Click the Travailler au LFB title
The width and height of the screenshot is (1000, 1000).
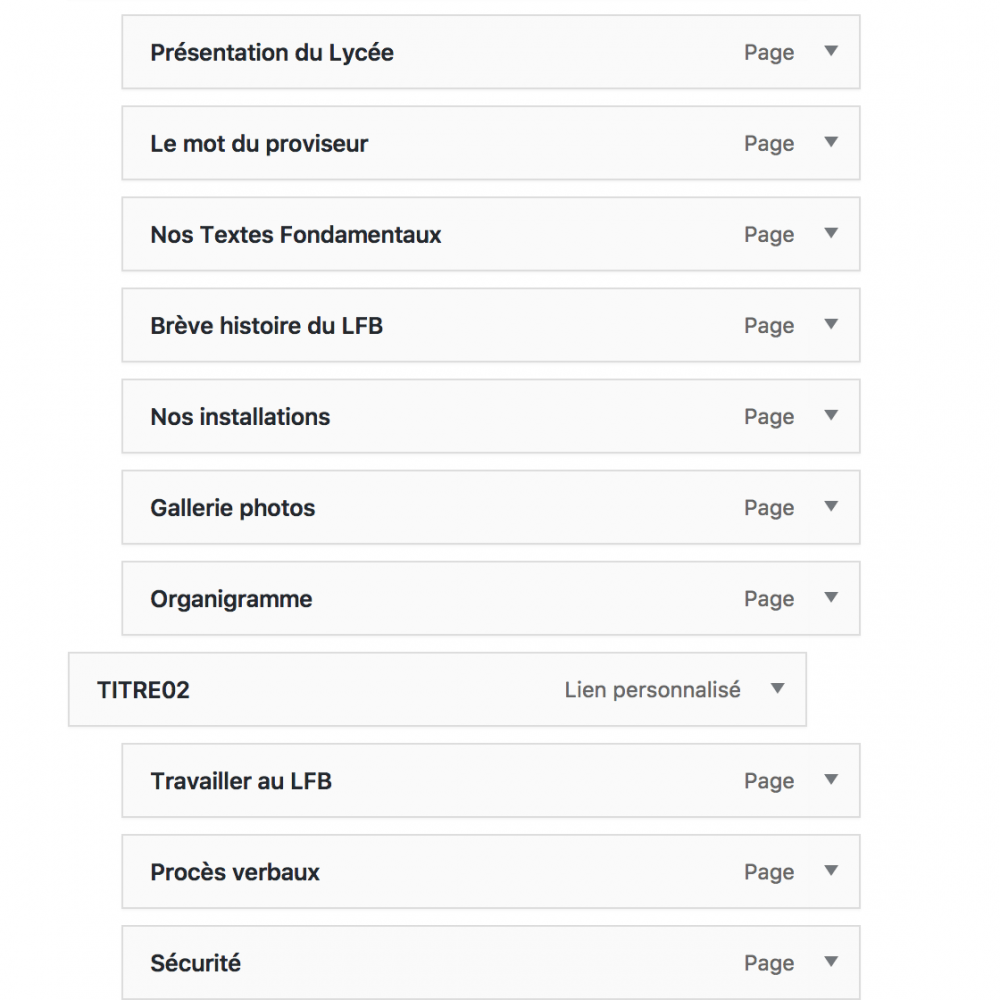coord(241,781)
